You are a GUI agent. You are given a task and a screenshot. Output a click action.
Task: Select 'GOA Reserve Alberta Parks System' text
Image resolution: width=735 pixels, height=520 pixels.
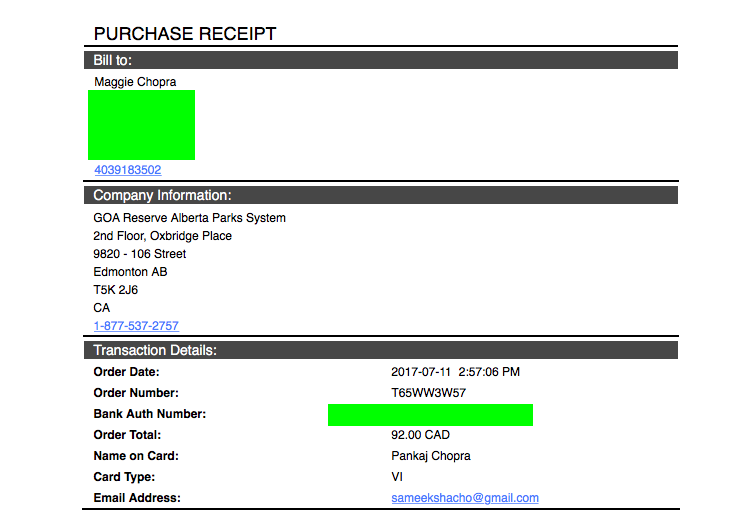[189, 218]
